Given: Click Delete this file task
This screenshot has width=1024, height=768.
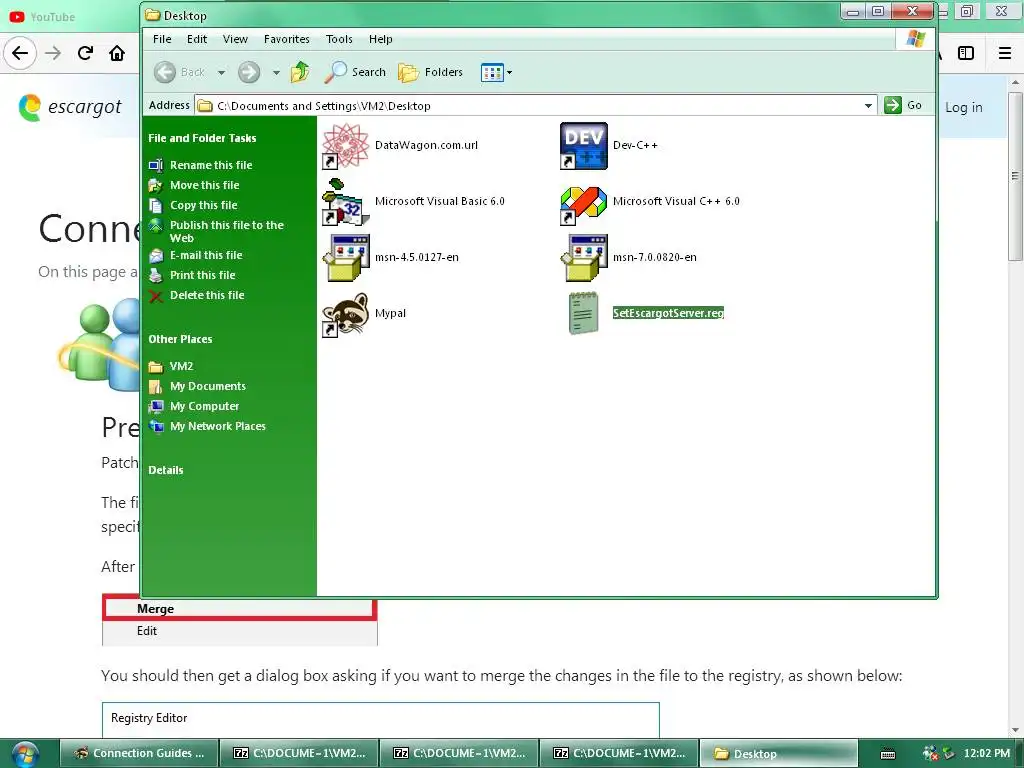Looking at the screenshot, I should (x=207, y=295).
